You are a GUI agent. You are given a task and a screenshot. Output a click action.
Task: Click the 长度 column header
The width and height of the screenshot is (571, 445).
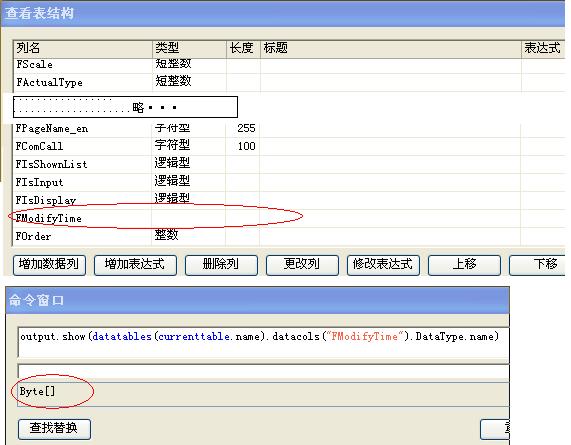point(243,48)
